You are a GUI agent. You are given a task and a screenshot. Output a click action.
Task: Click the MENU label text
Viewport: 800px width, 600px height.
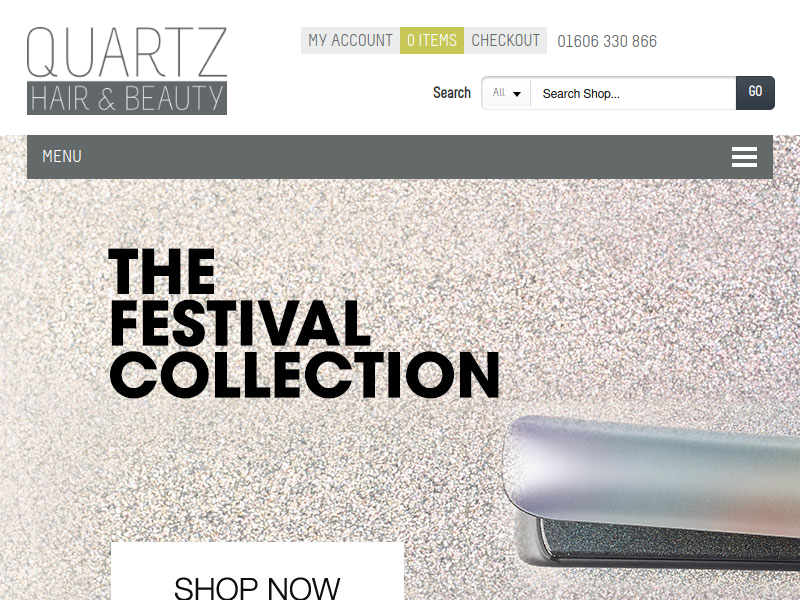(62, 156)
